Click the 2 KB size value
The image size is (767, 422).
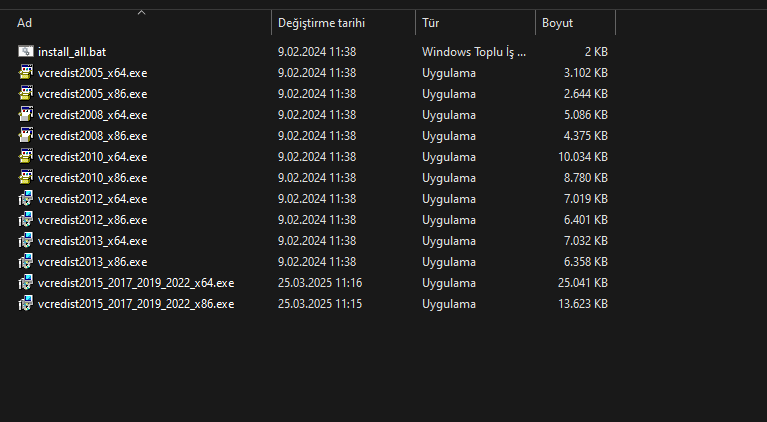(596, 52)
